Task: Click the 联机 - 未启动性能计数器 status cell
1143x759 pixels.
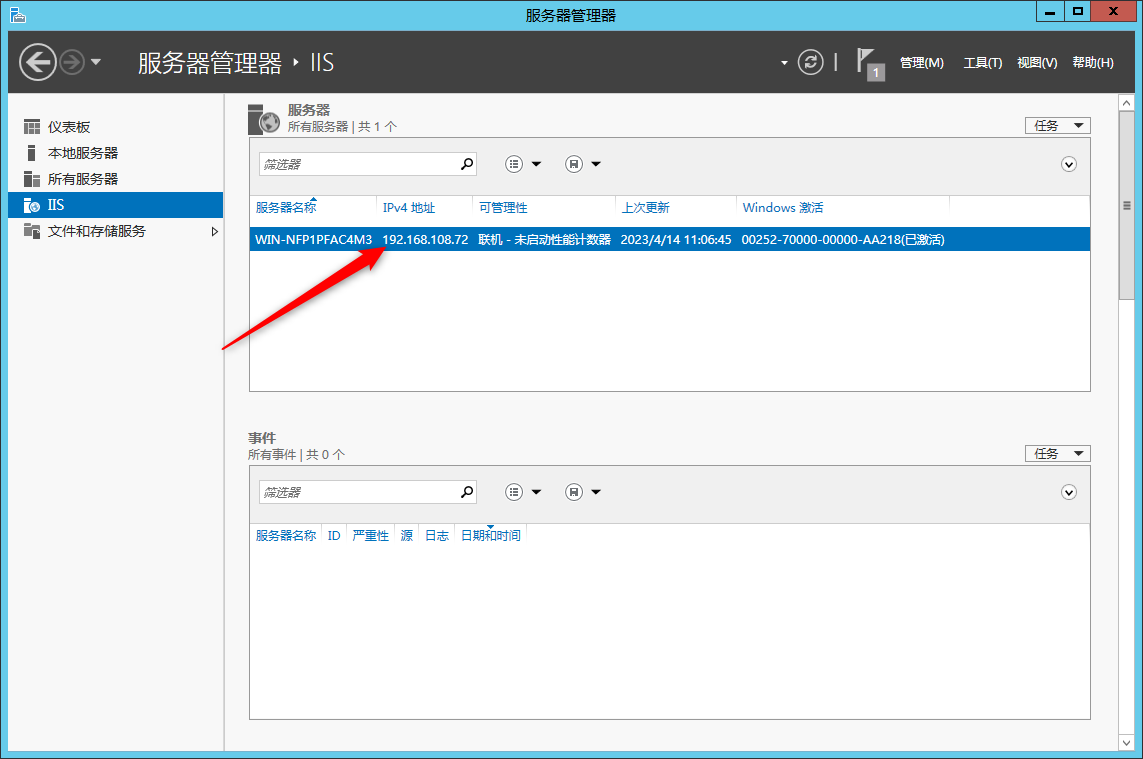Action: tap(545, 239)
